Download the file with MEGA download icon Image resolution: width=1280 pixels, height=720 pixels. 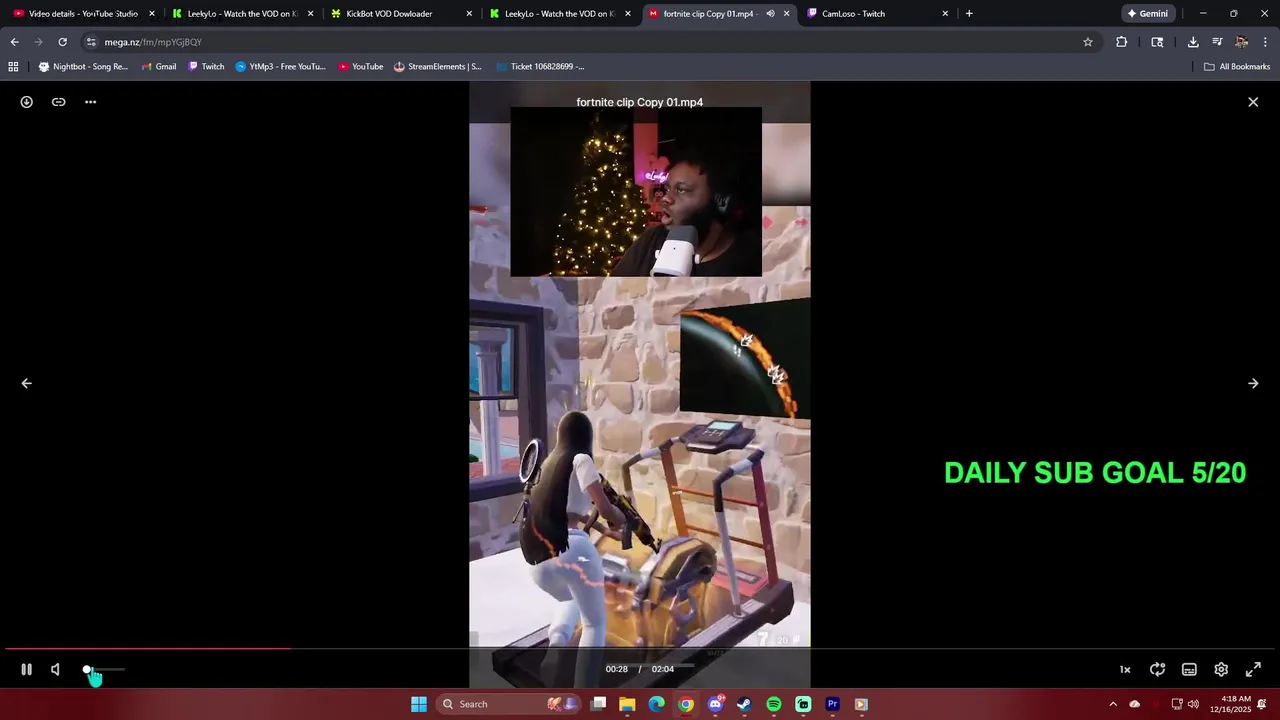pyautogui.click(x=27, y=102)
